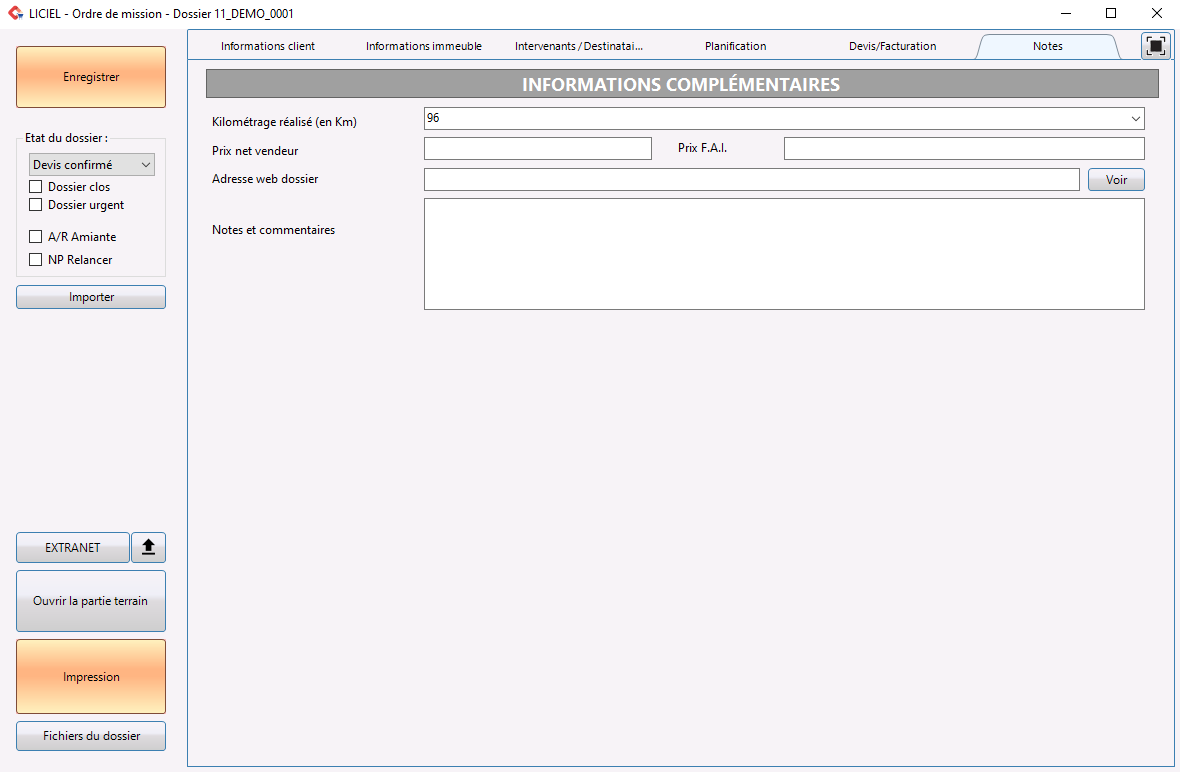Tick the NP Relancer checkbox
1180x772 pixels.
[36, 260]
